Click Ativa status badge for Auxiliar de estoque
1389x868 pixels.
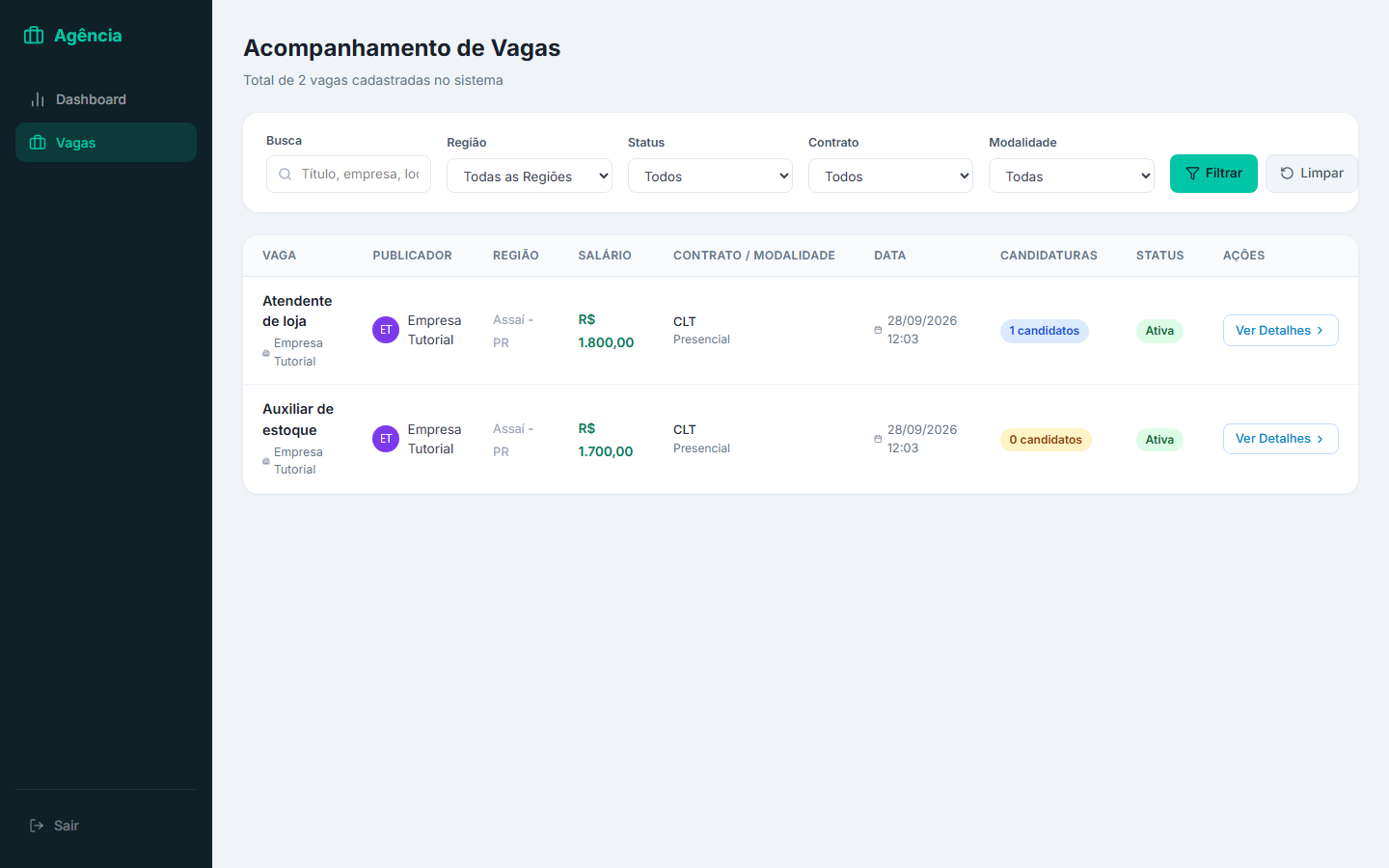[1159, 440]
